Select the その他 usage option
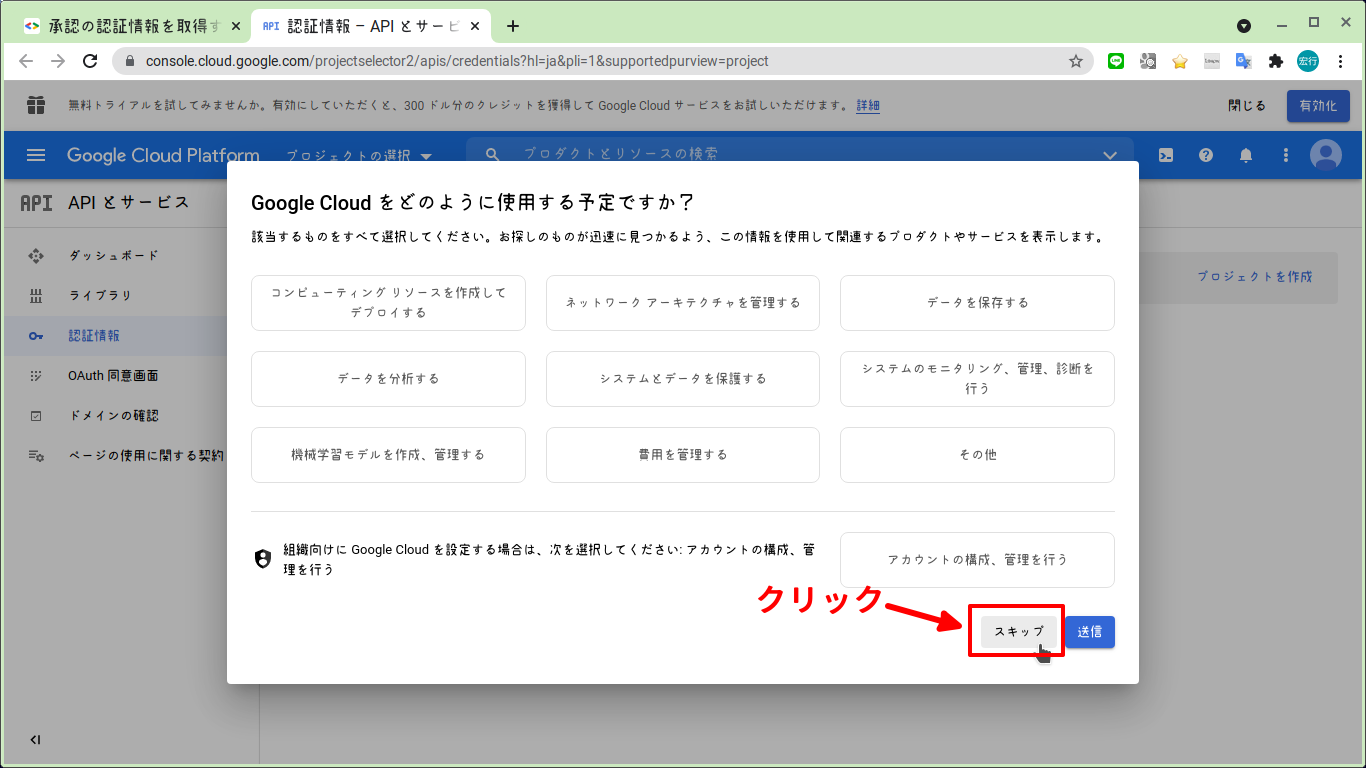The width and height of the screenshot is (1366, 768). tap(976, 455)
